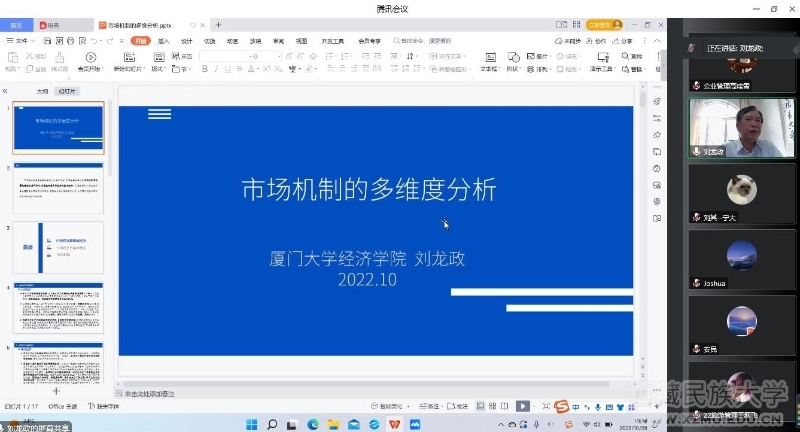Click the WPS icon in Windows taskbar
This screenshot has width=800, height=432.
click(x=394, y=424)
